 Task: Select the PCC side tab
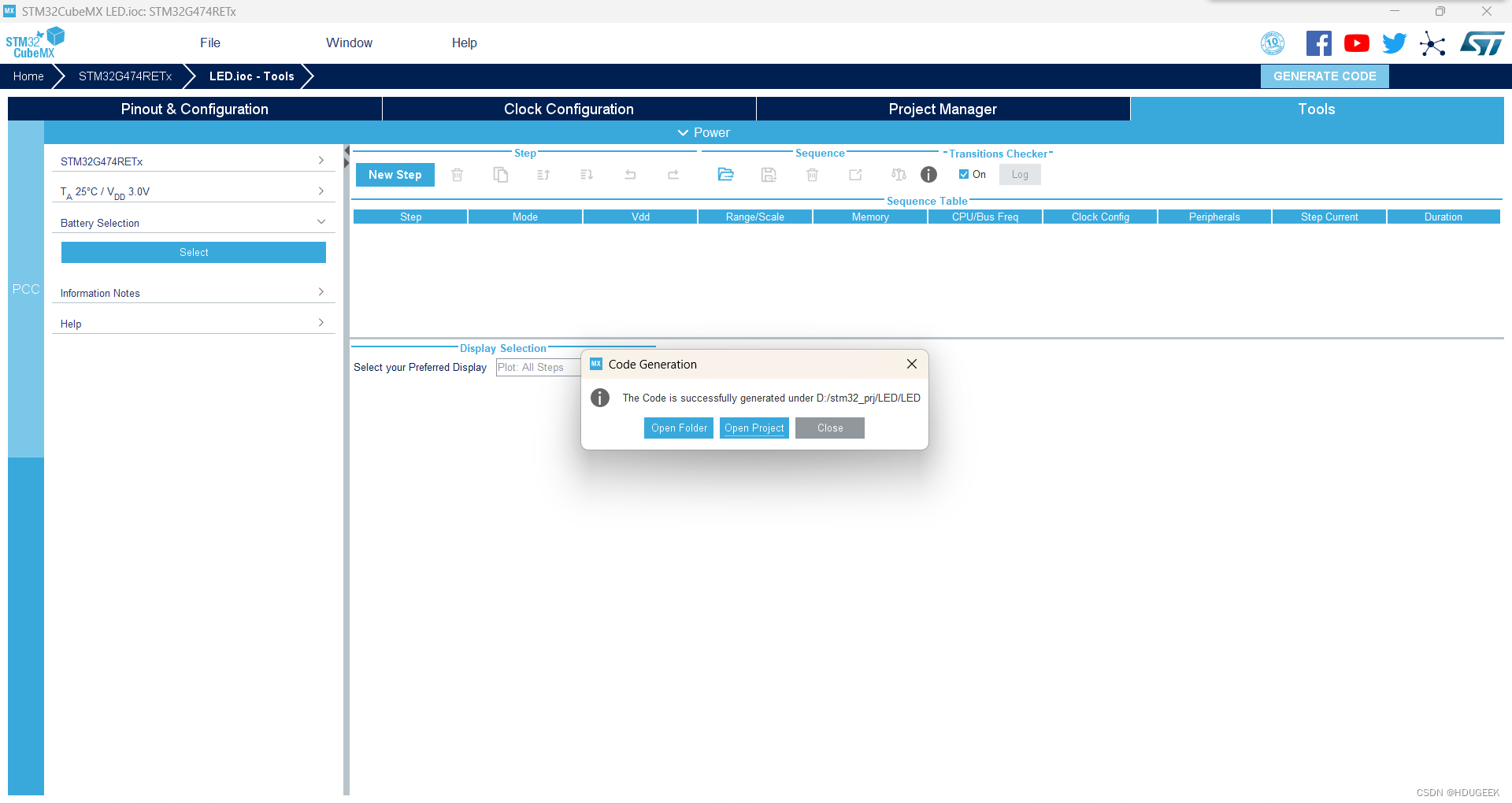[26, 289]
